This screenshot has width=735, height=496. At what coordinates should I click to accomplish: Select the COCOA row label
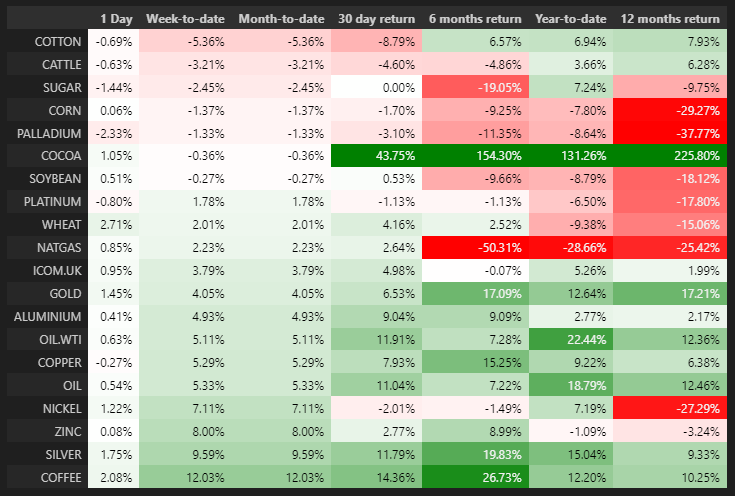point(53,156)
